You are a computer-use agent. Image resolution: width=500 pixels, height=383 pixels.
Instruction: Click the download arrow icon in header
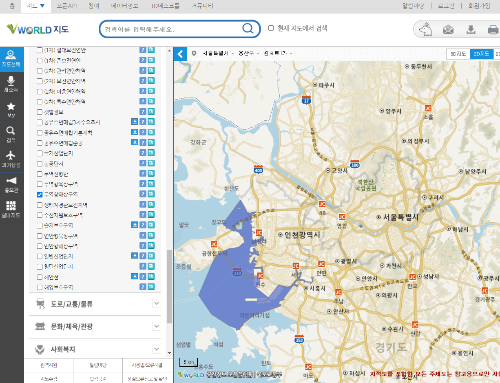(471, 30)
